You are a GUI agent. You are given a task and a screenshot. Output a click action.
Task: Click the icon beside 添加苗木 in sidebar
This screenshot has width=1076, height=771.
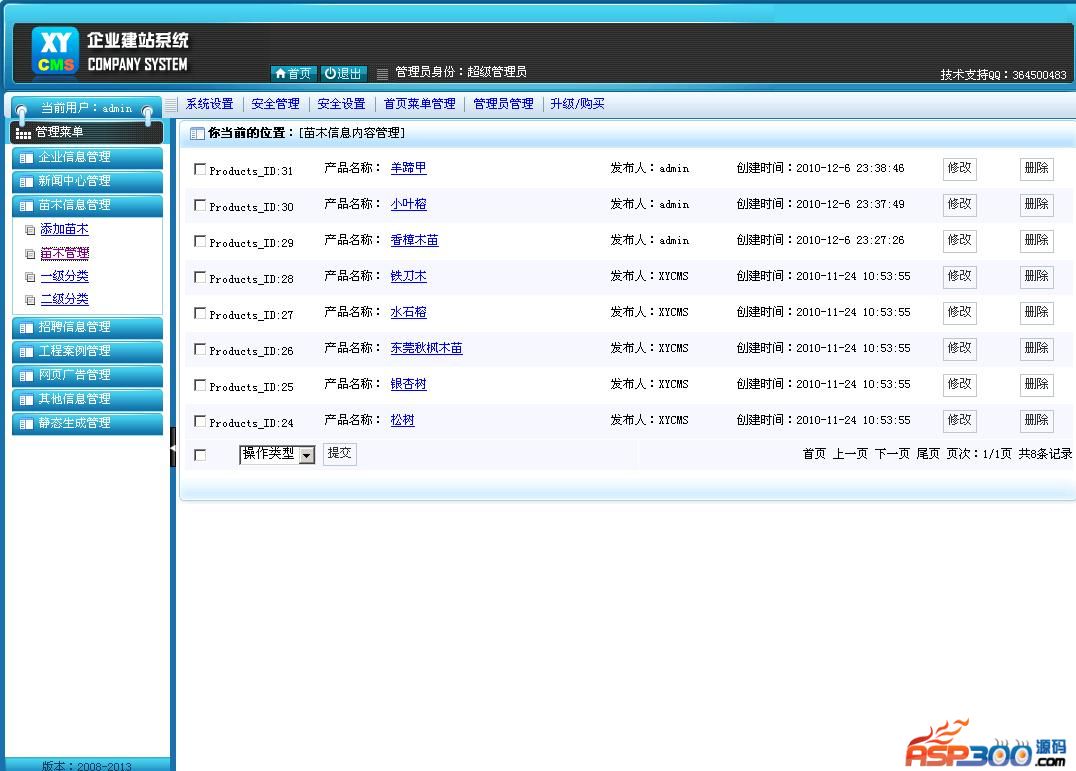(30, 230)
